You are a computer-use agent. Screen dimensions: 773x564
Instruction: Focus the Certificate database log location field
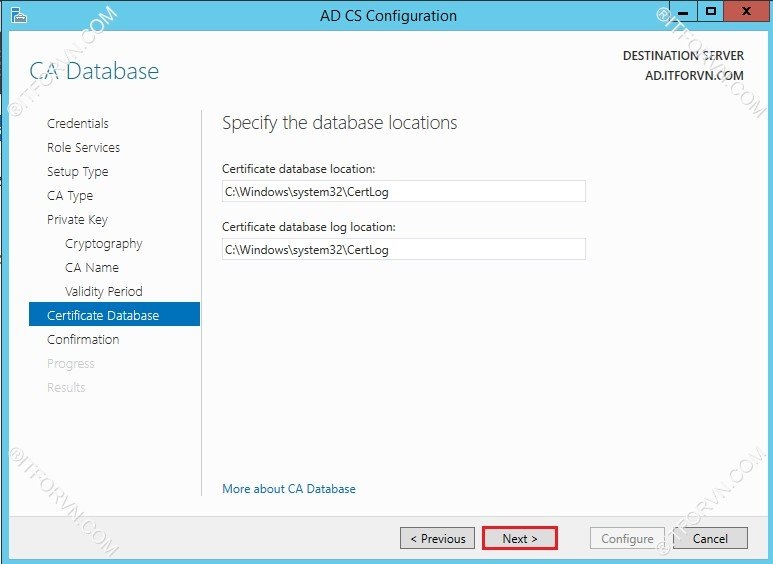coord(403,250)
